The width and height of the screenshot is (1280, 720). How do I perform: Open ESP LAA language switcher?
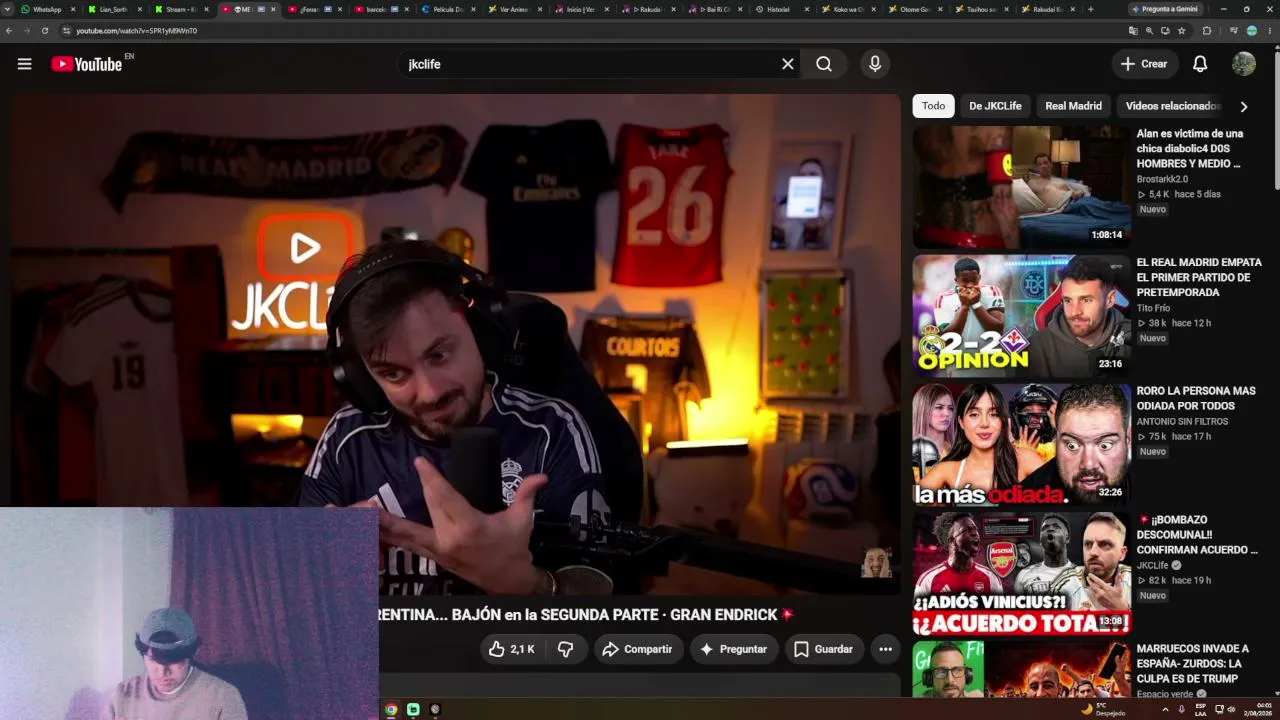[1201, 709]
